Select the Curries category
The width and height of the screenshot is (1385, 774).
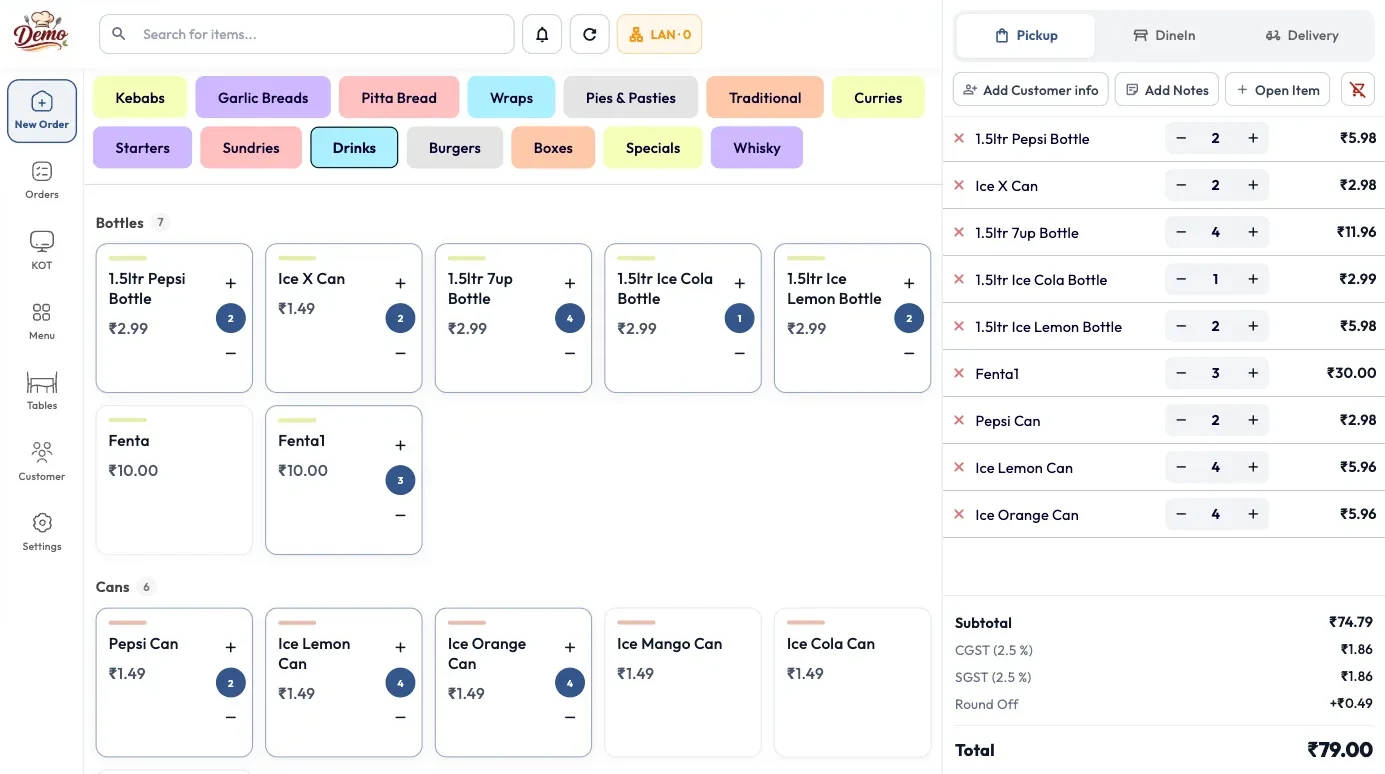point(878,97)
